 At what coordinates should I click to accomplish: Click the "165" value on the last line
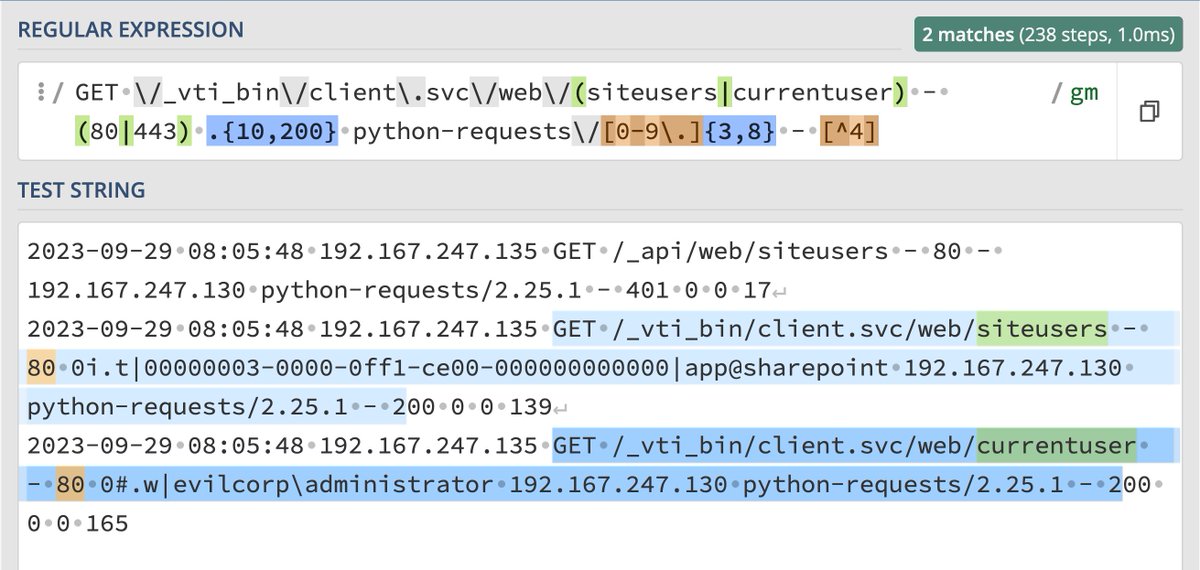point(107,523)
